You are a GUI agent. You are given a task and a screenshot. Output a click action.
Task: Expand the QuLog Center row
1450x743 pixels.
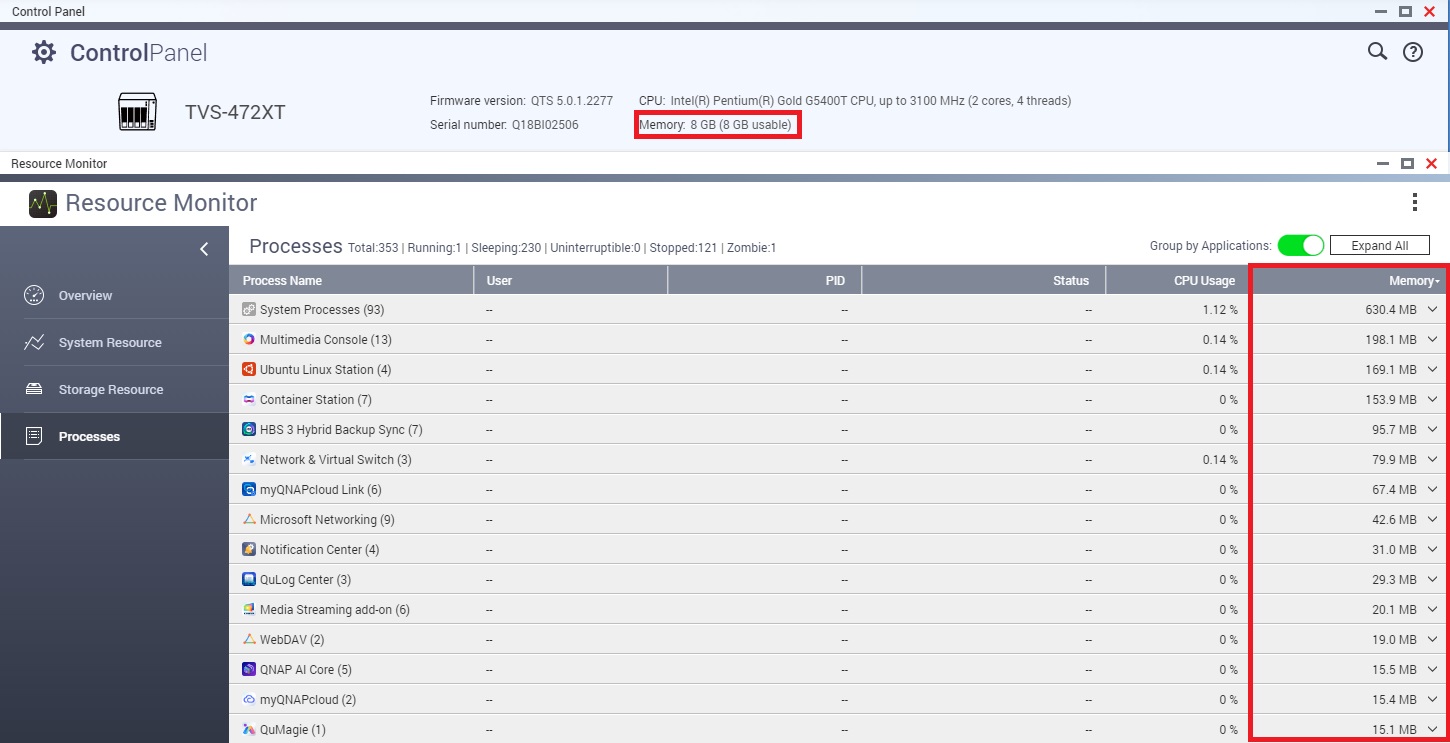coord(1432,580)
